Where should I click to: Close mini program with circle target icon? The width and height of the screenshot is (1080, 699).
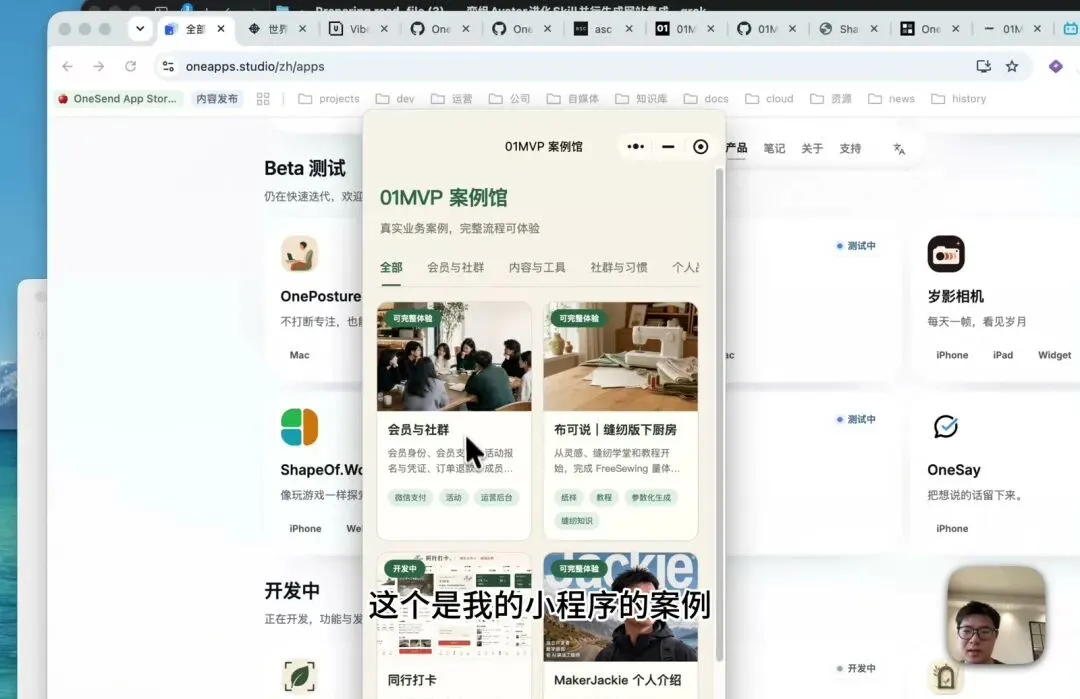(x=700, y=146)
